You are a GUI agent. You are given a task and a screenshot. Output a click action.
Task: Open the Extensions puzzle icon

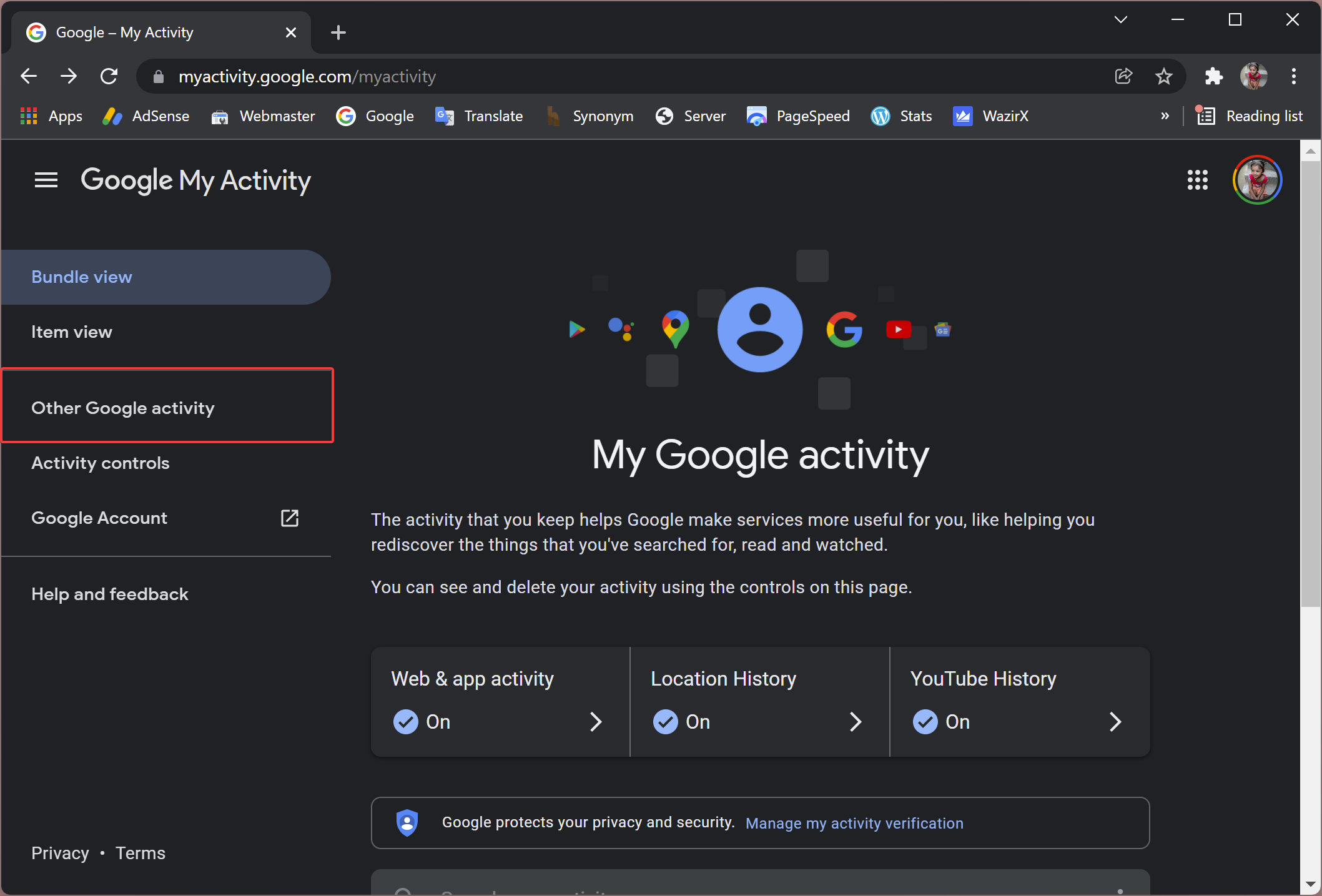tap(1213, 76)
